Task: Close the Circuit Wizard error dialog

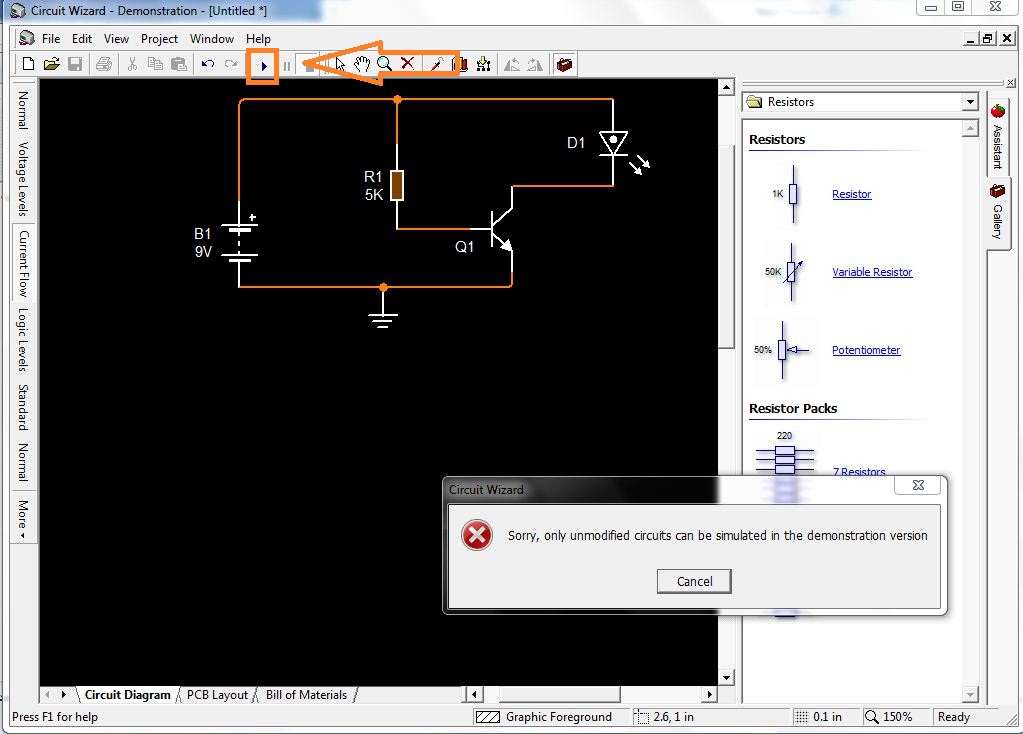Action: [918, 485]
